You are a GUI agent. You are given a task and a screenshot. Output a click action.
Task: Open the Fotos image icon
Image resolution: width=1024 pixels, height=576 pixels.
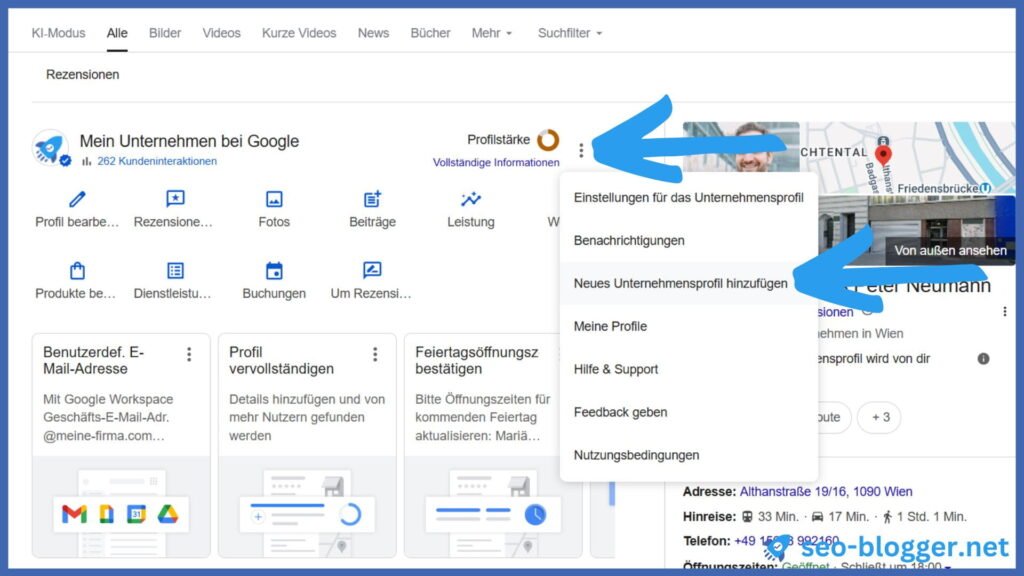coord(274,199)
